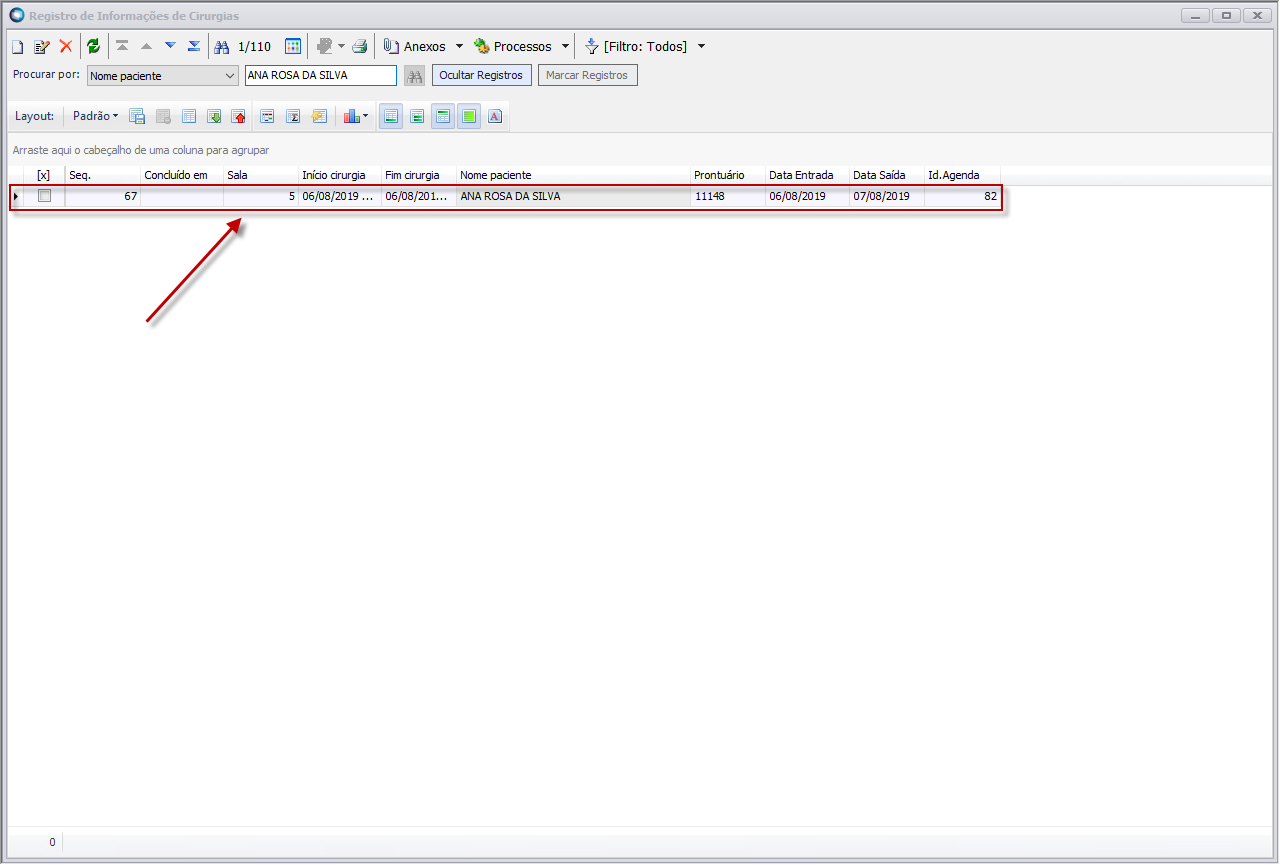Viewport: 1280px width, 865px height.
Task: Expand the chart dropdown arrow
Action: [x=365, y=116]
